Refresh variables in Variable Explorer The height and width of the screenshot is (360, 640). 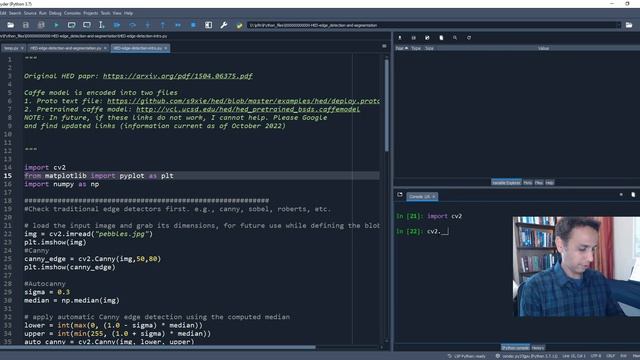(x=469, y=38)
